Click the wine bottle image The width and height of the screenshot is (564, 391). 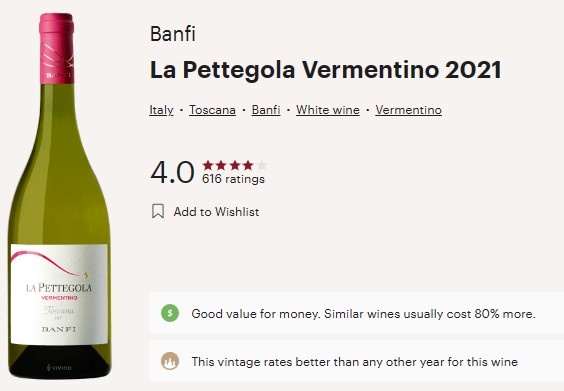pyautogui.click(x=59, y=196)
